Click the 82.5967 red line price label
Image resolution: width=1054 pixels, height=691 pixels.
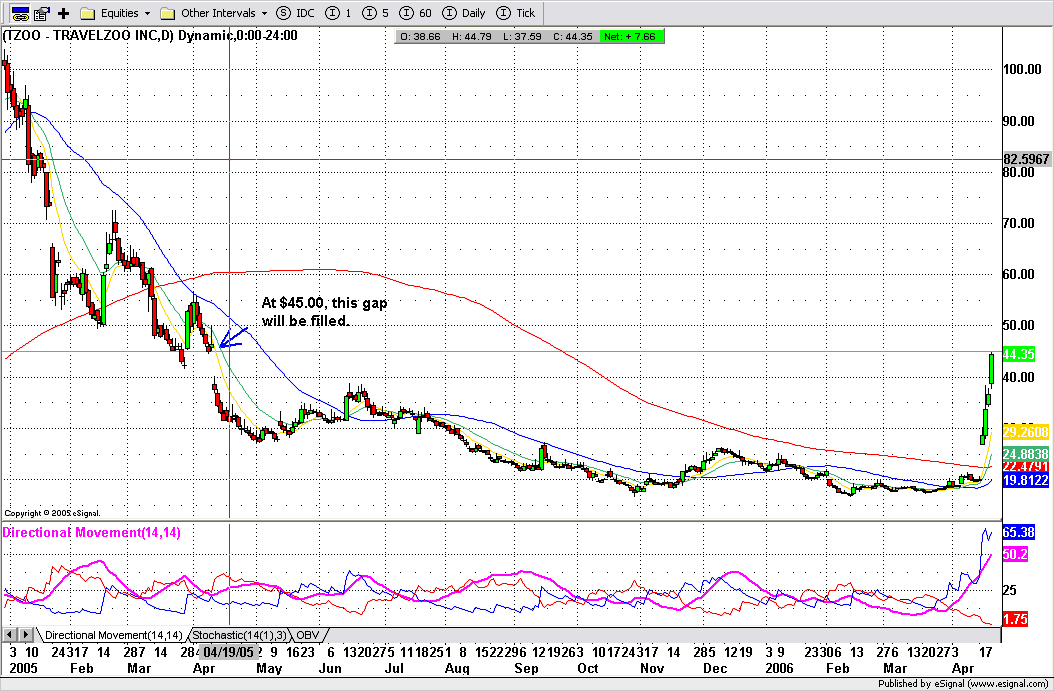coord(1026,159)
